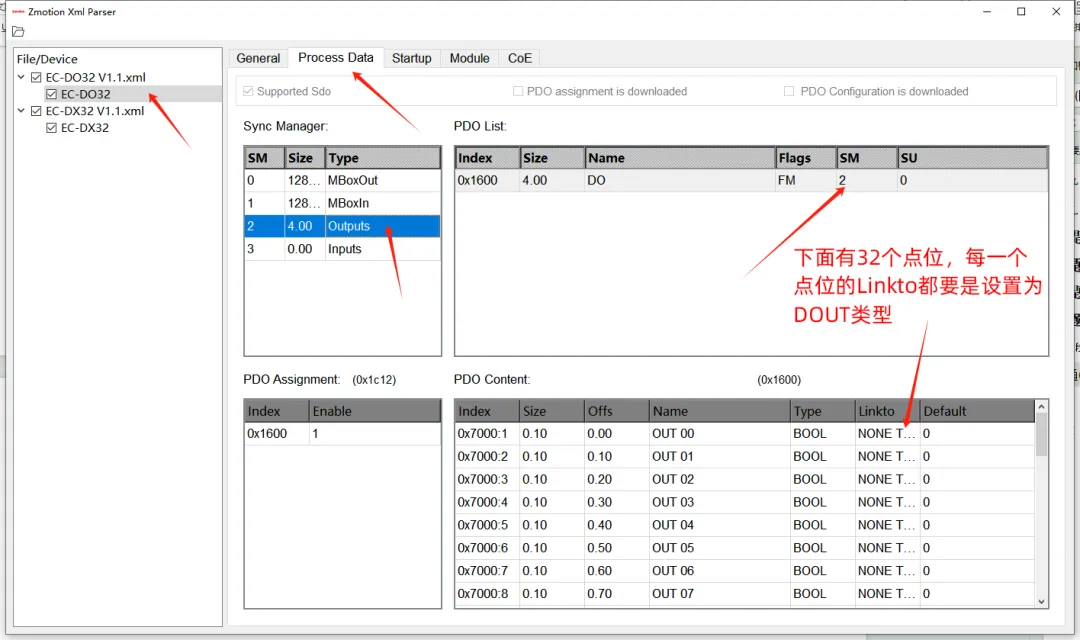Switch to the General tab
Screen dimensions: 1080x640
click(258, 59)
